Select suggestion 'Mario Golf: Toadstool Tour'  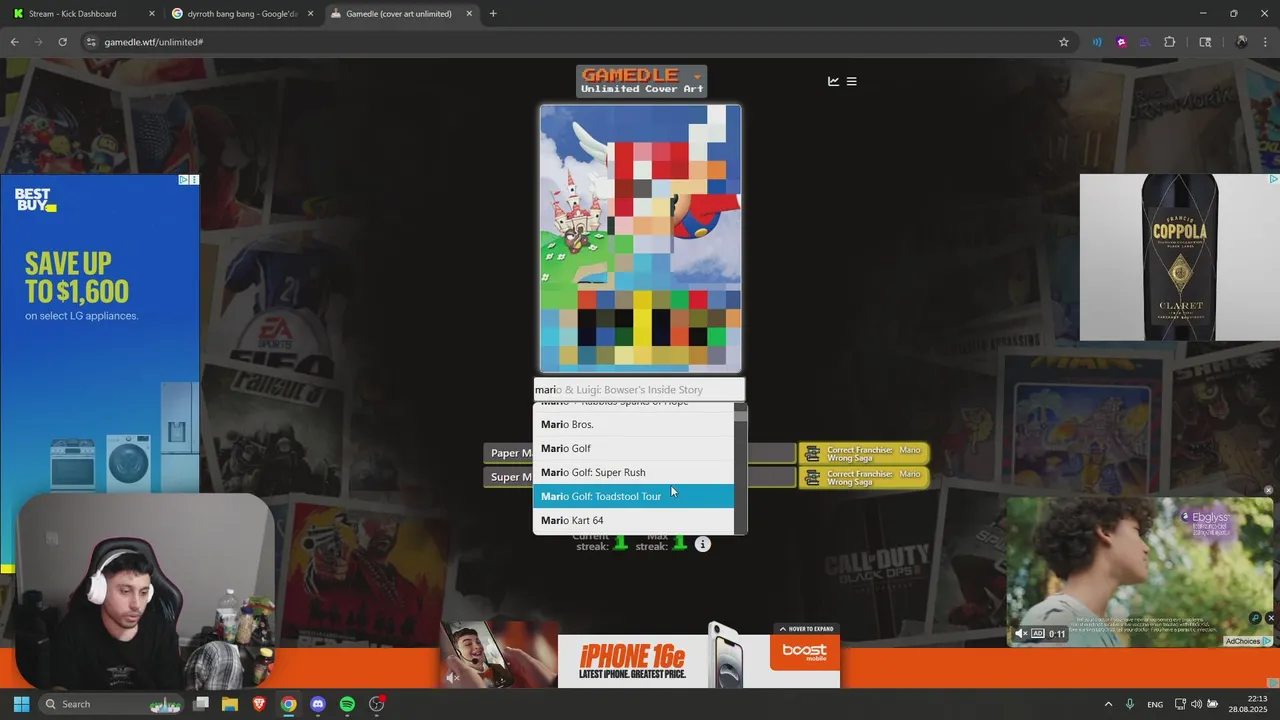pyautogui.click(x=633, y=496)
